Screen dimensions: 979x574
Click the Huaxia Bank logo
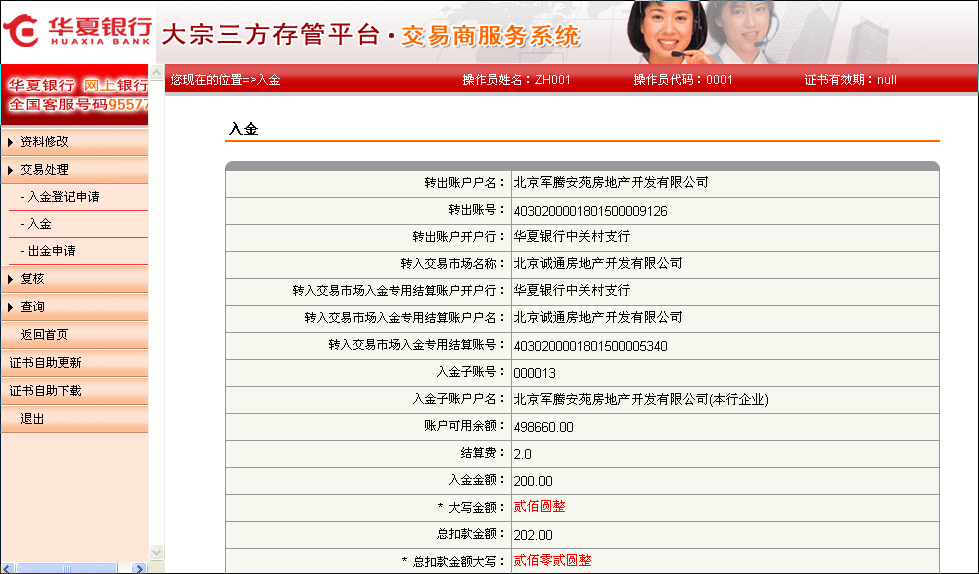coord(77,30)
